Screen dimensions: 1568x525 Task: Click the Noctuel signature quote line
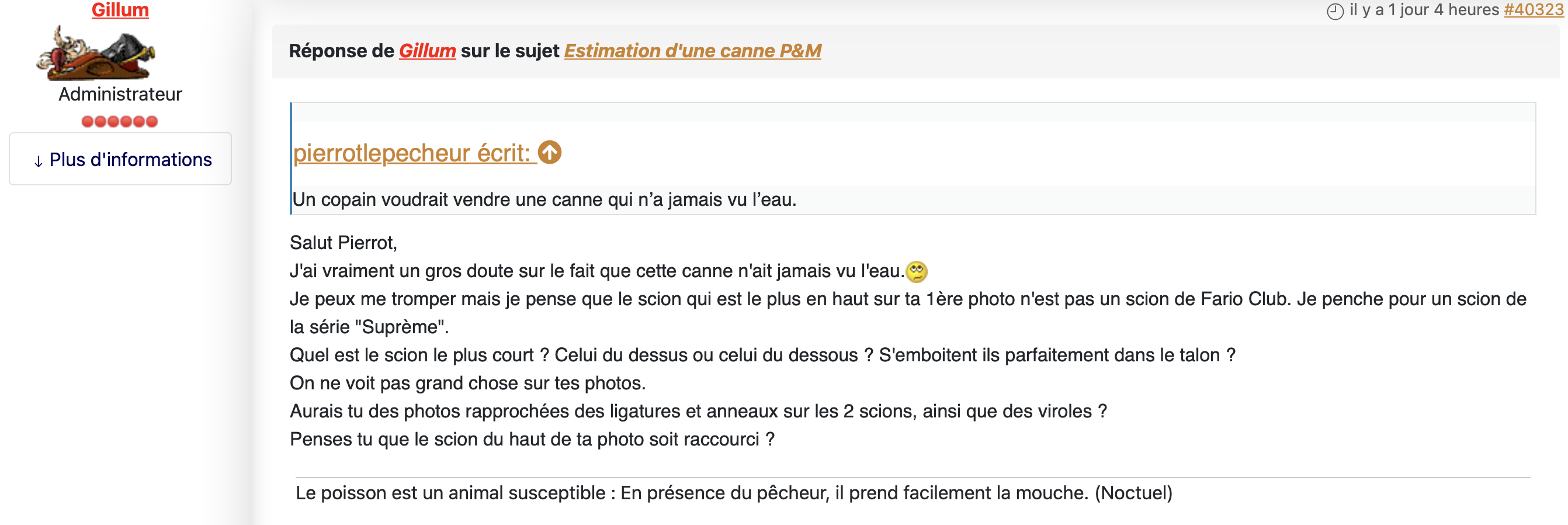734,493
